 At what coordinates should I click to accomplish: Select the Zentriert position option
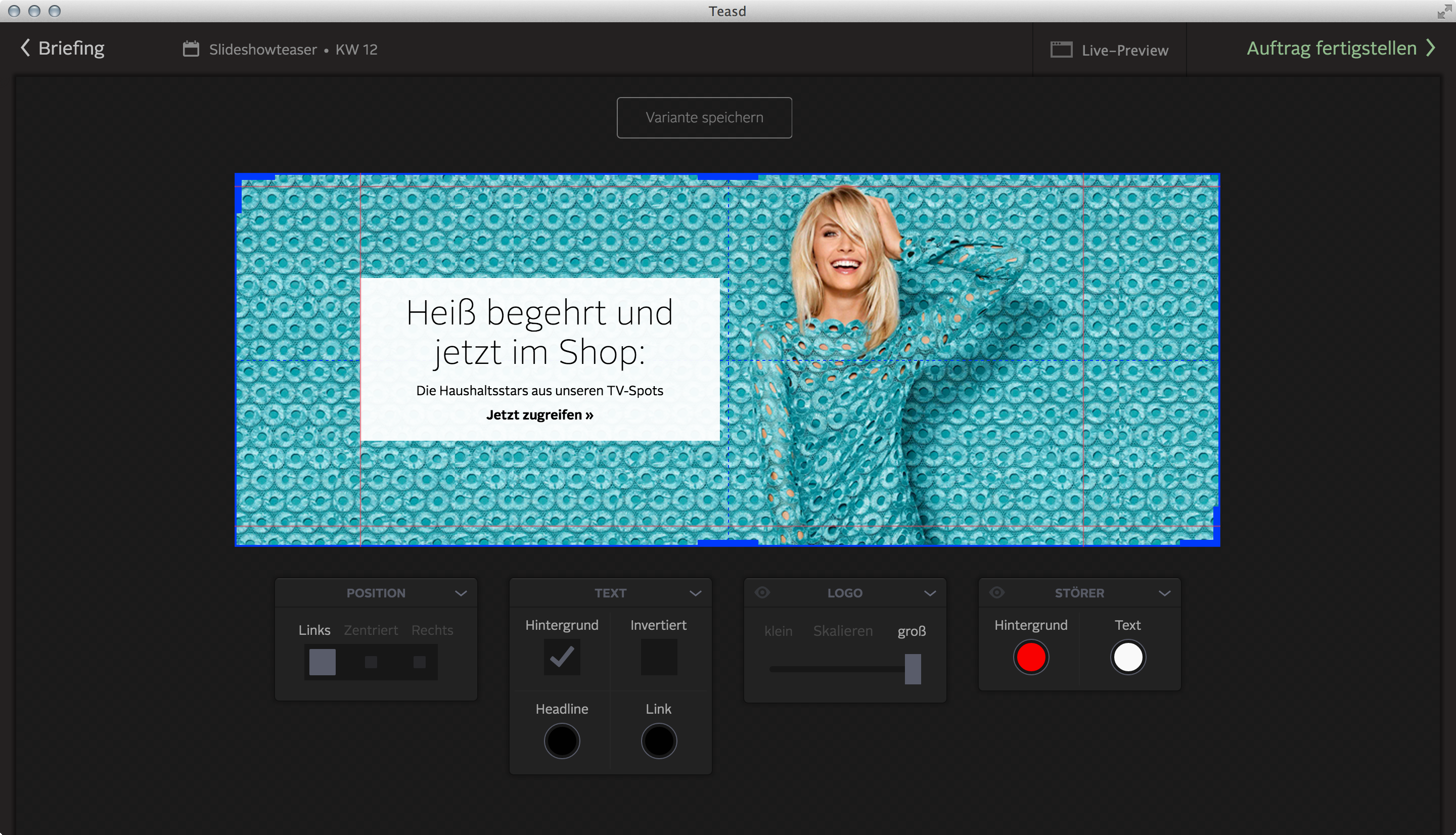[371, 661]
